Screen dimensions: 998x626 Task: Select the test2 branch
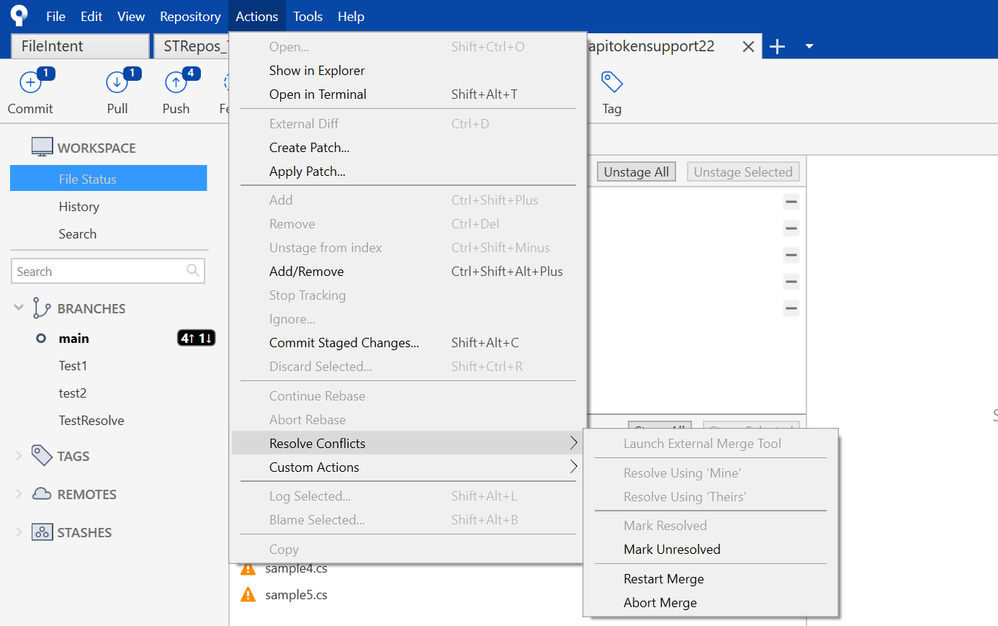[x=72, y=393]
